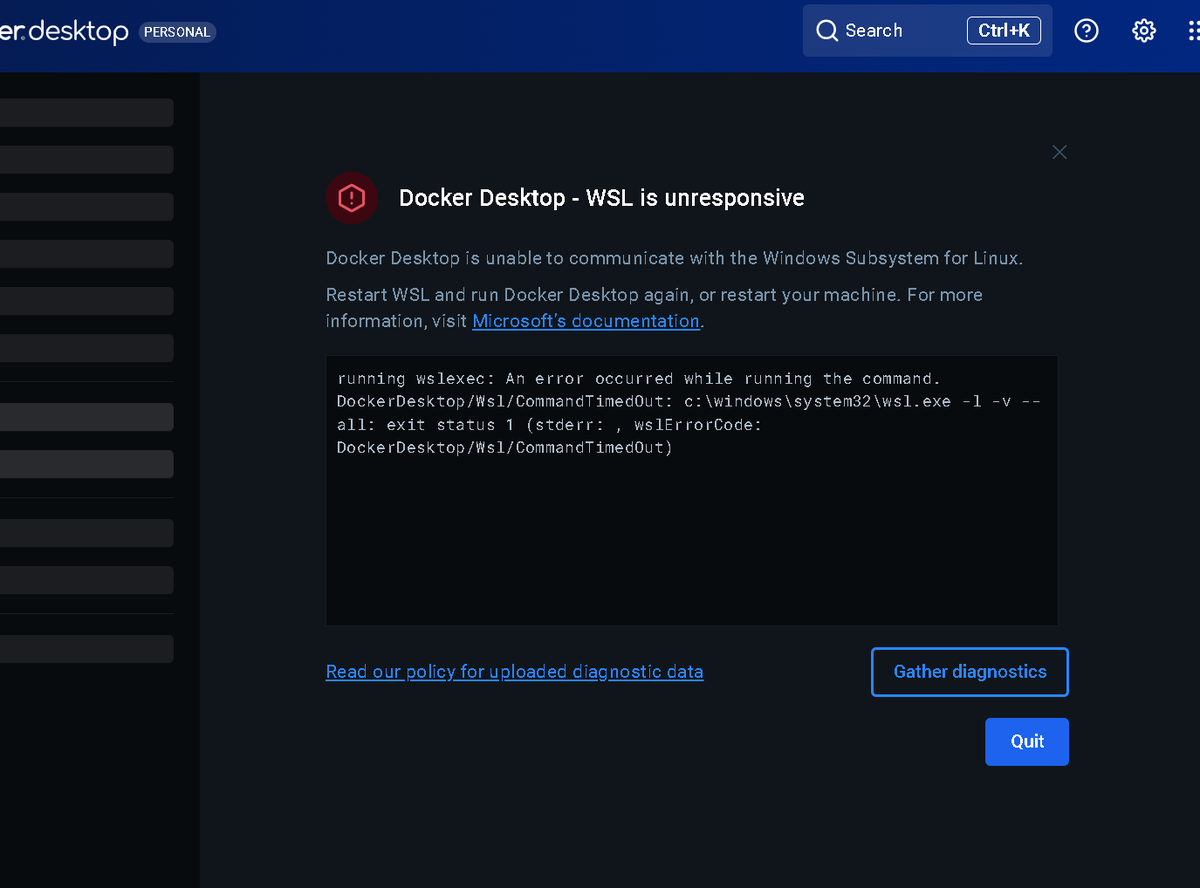
Task: Open Microsoft's documentation link
Action: [x=586, y=321]
